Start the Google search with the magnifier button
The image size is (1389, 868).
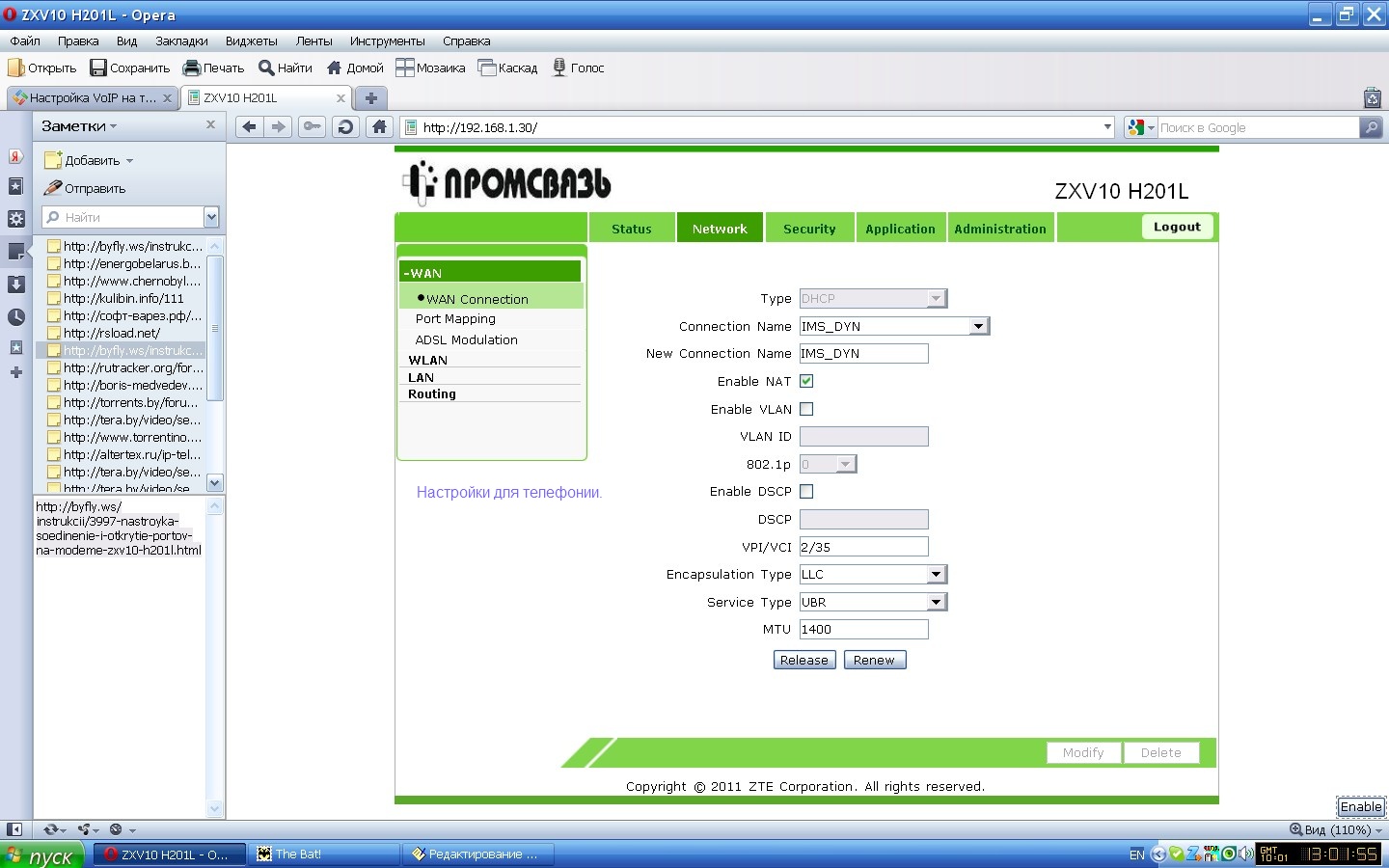click(x=1371, y=127)
